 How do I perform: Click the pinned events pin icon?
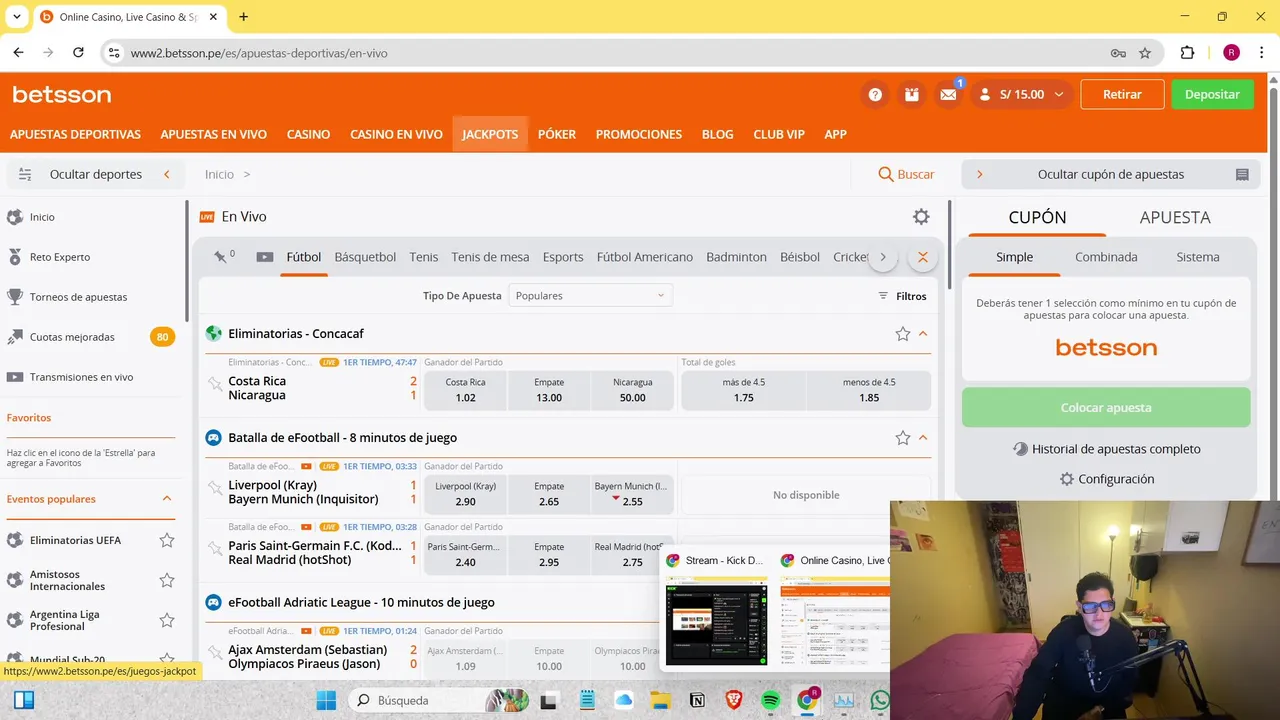pyautogui.click(x=220, y=257)
